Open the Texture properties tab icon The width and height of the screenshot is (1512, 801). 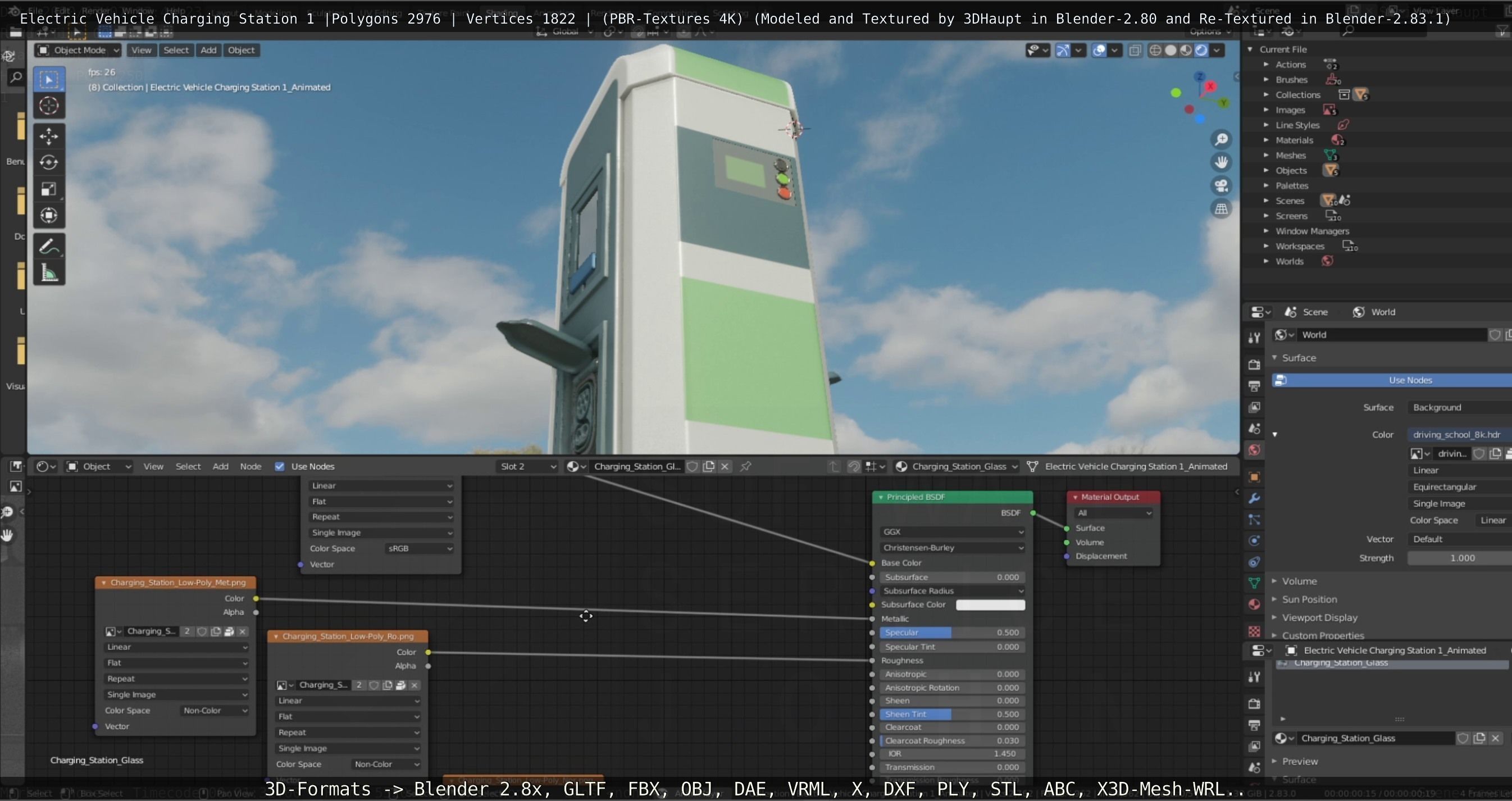(1254, 631)
